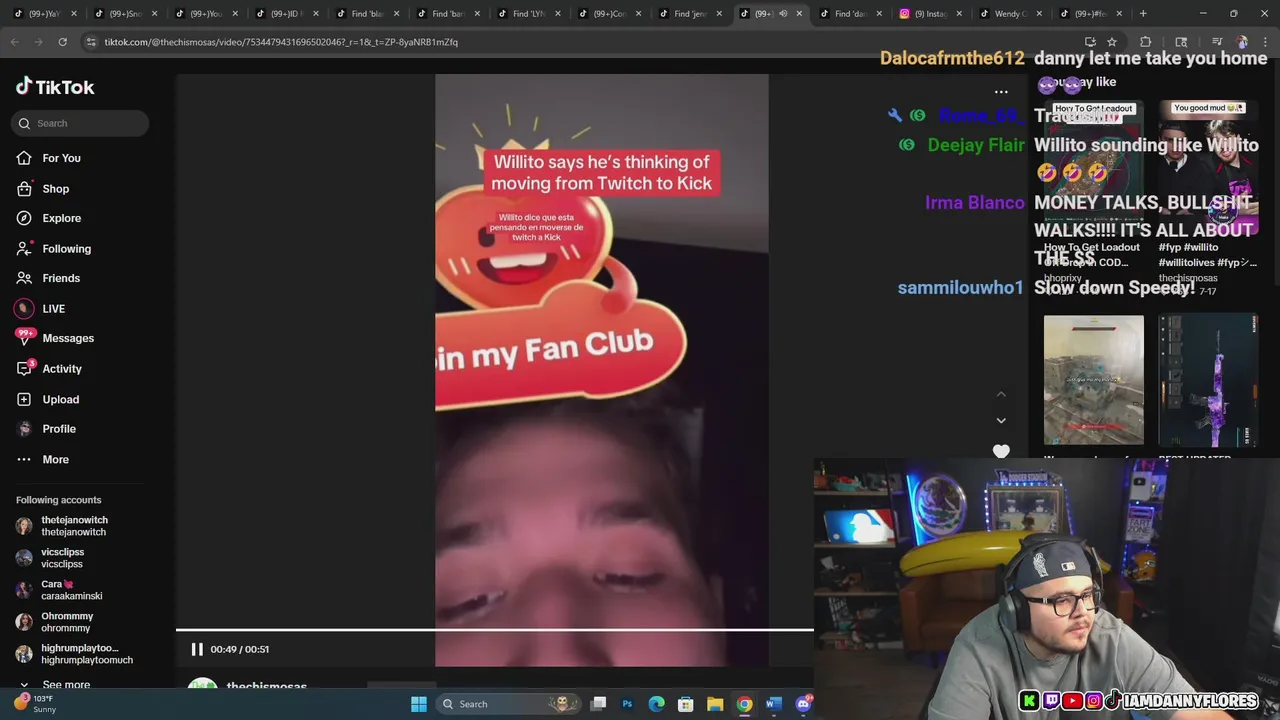Open File Explorer from taskbar
This screenshot has height=720, width=1280.
click(x=715, y=704)
